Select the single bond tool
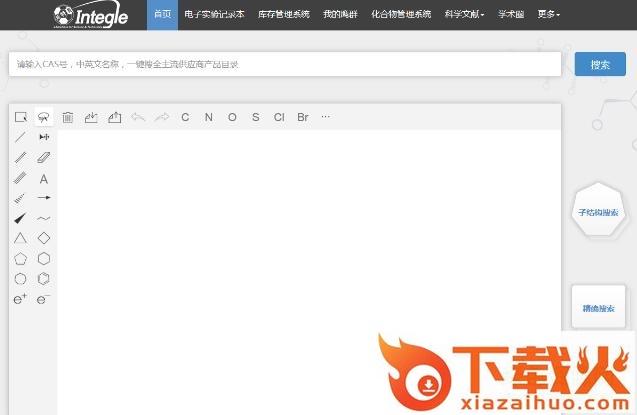Viewport: 637px width, 415px height. click(x=20, y=137)
